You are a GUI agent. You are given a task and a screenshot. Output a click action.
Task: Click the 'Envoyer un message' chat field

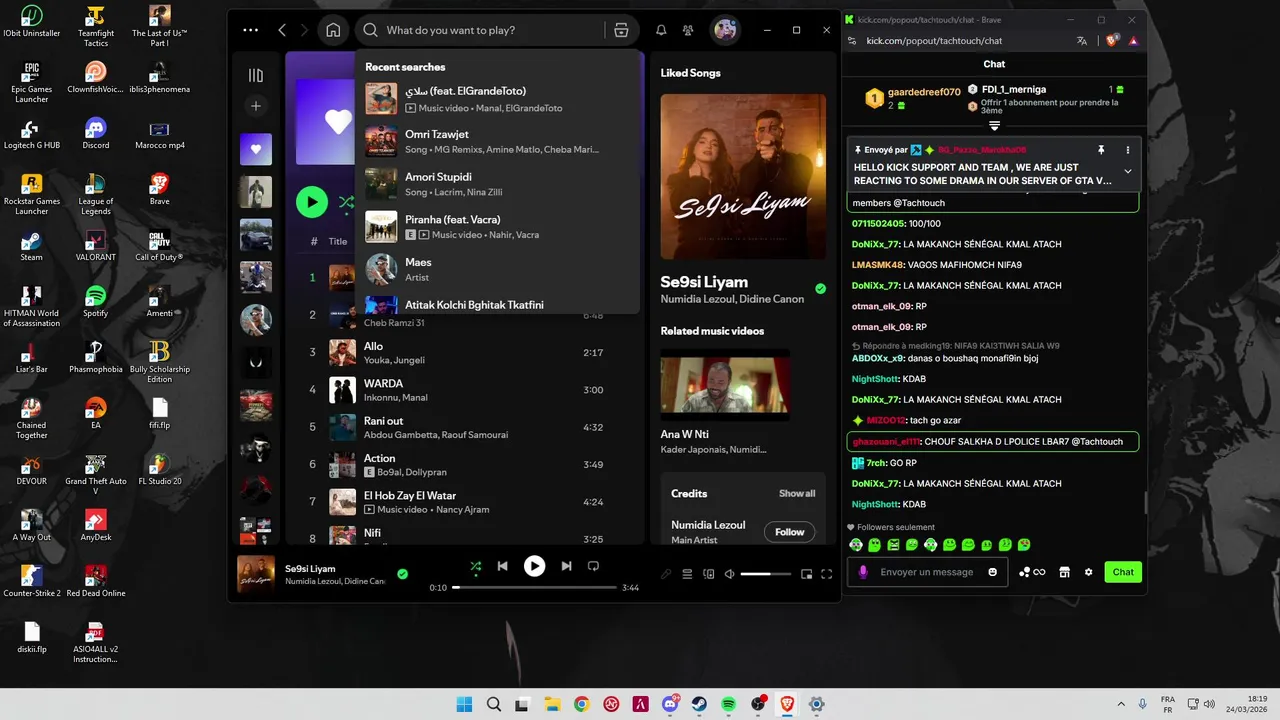coord(927,572)
